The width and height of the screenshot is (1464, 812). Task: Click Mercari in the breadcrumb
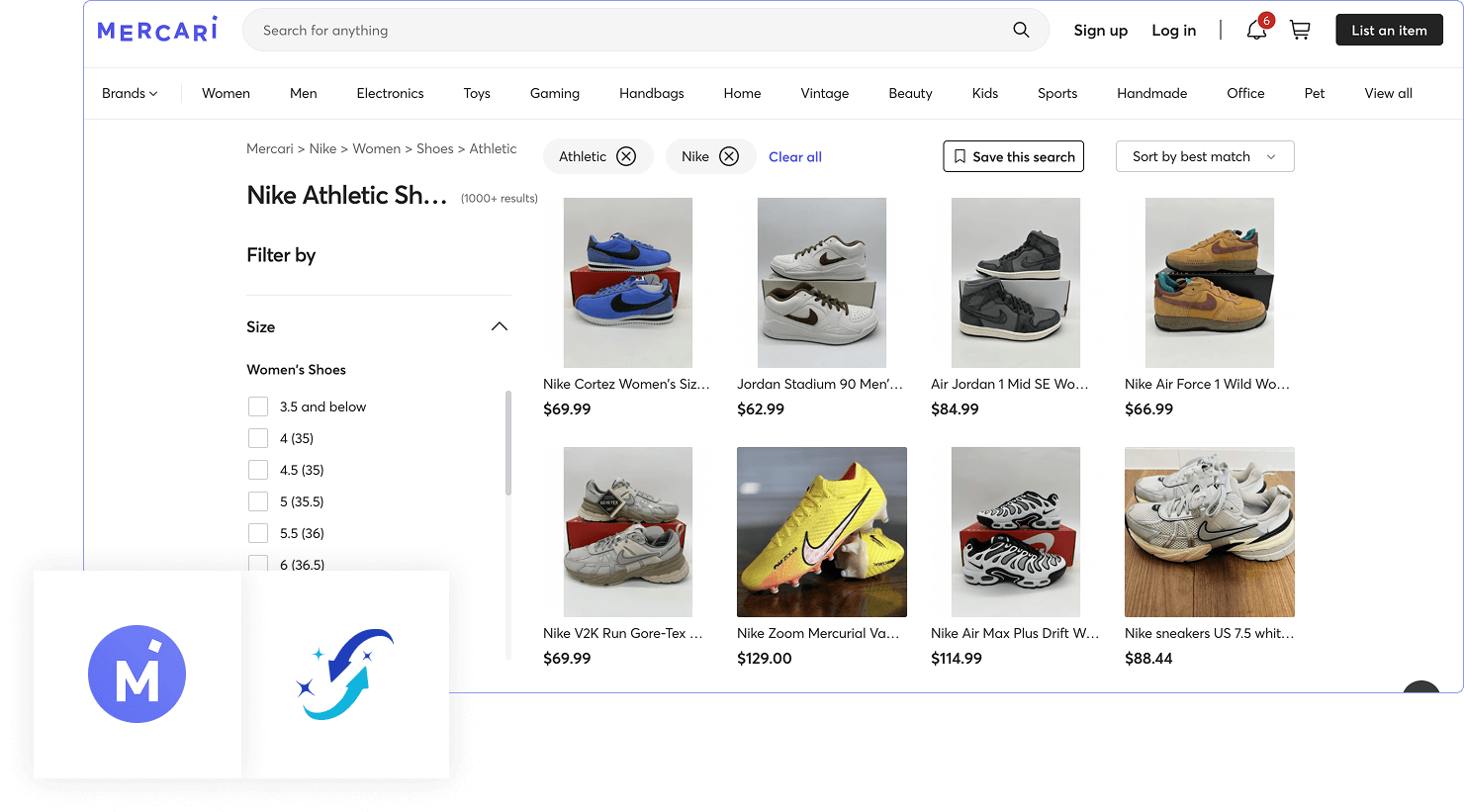pyautogui.click(x=270, y=148)
